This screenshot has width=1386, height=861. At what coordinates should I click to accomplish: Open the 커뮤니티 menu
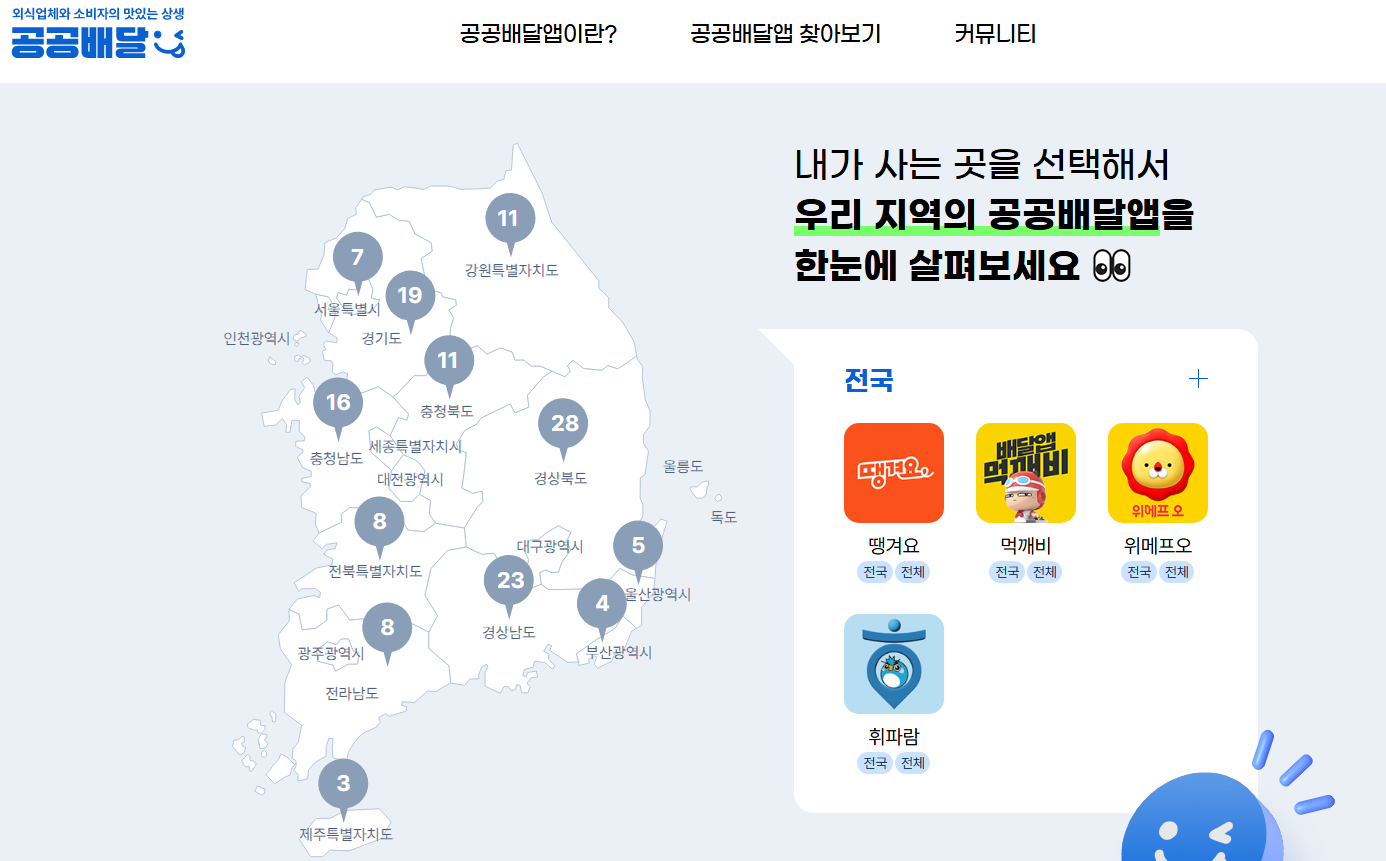[x=995, y=34]
